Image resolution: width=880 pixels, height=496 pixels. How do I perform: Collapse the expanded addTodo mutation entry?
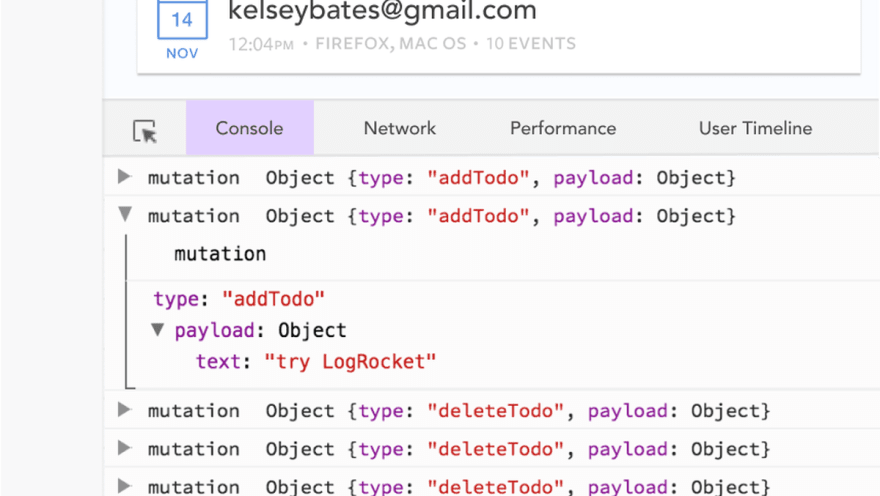tap(125, 214)
